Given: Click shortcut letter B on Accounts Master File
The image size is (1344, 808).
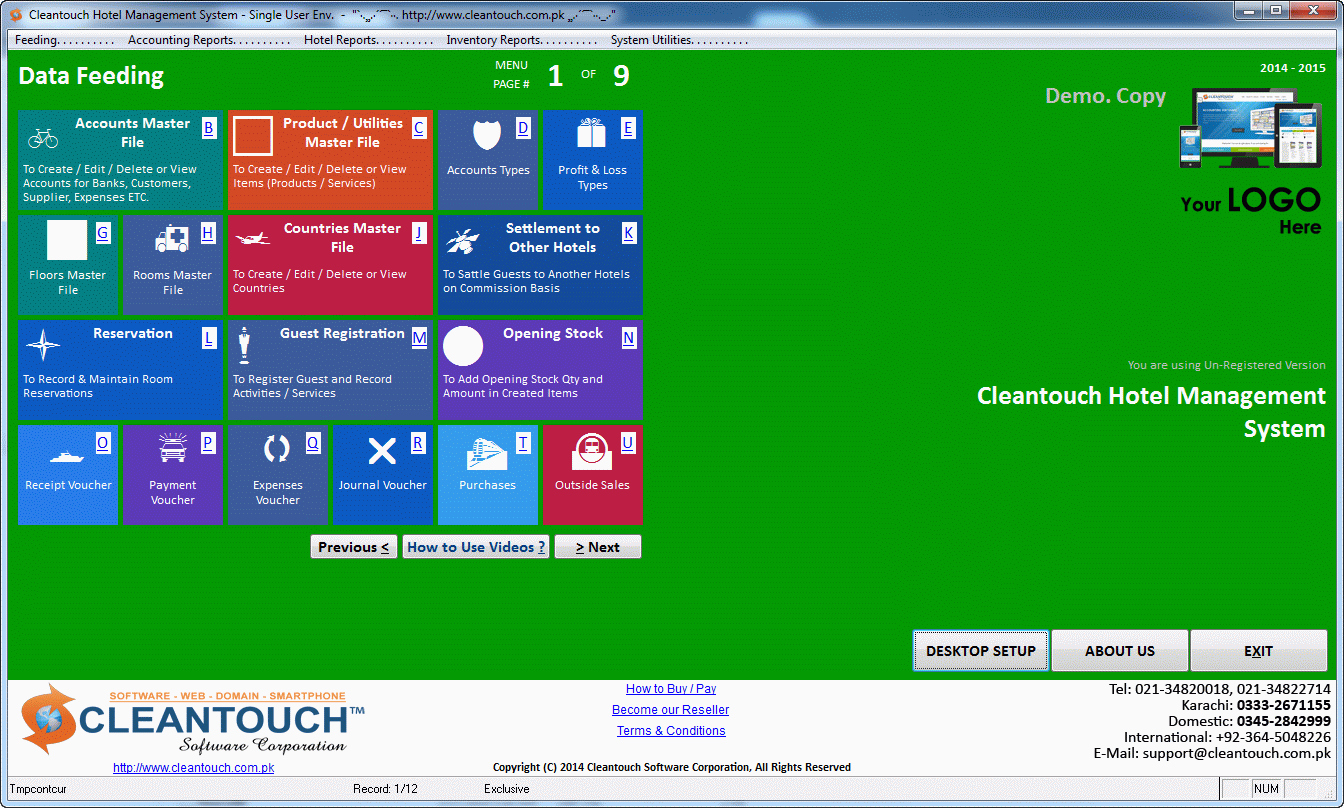Looking at the screenshot, I should (x=209, y=128).
